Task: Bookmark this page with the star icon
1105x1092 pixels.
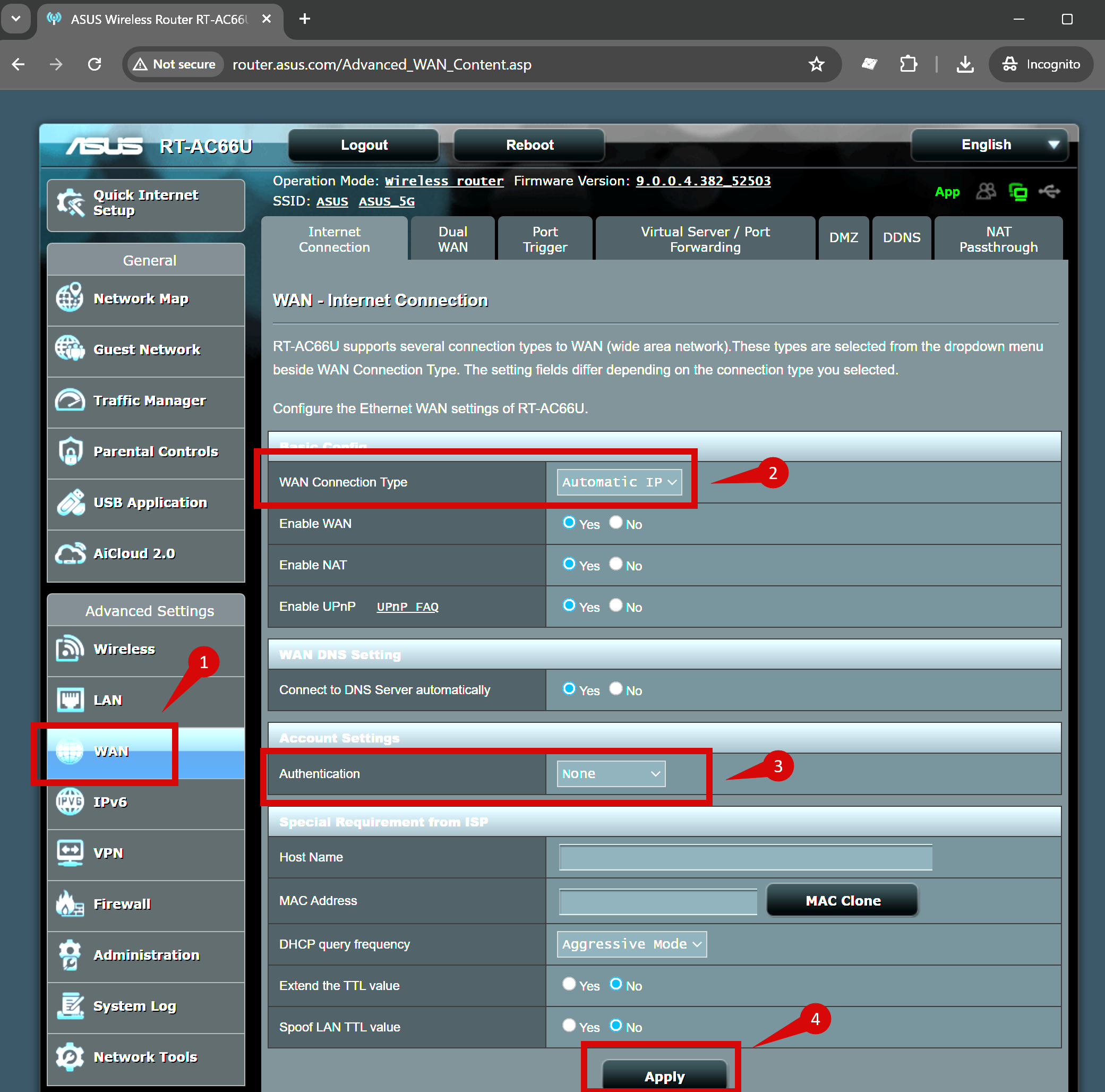Action: click(816, 64)
